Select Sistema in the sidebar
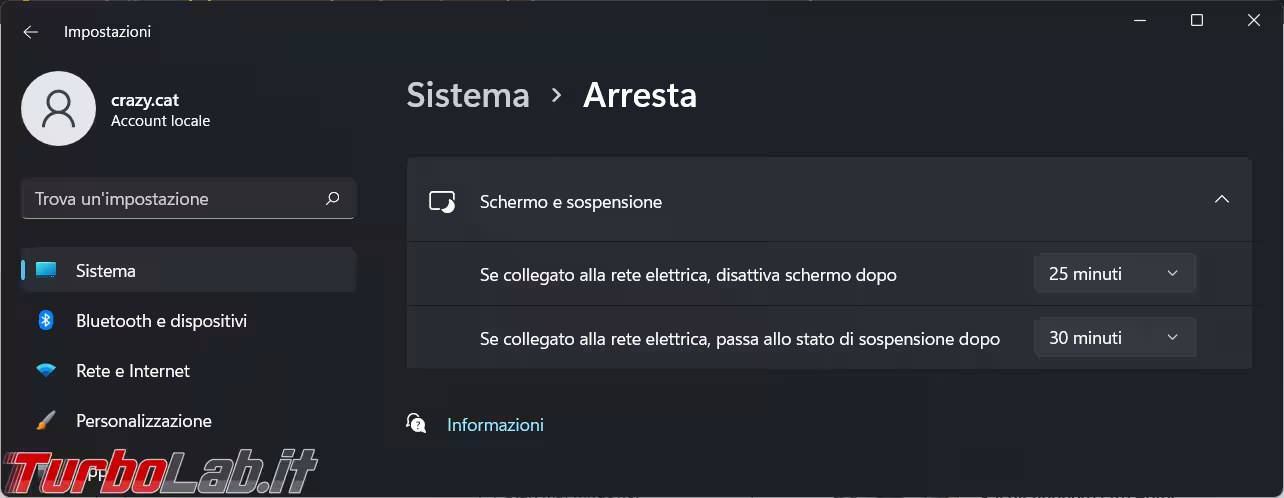 (106, 271)
